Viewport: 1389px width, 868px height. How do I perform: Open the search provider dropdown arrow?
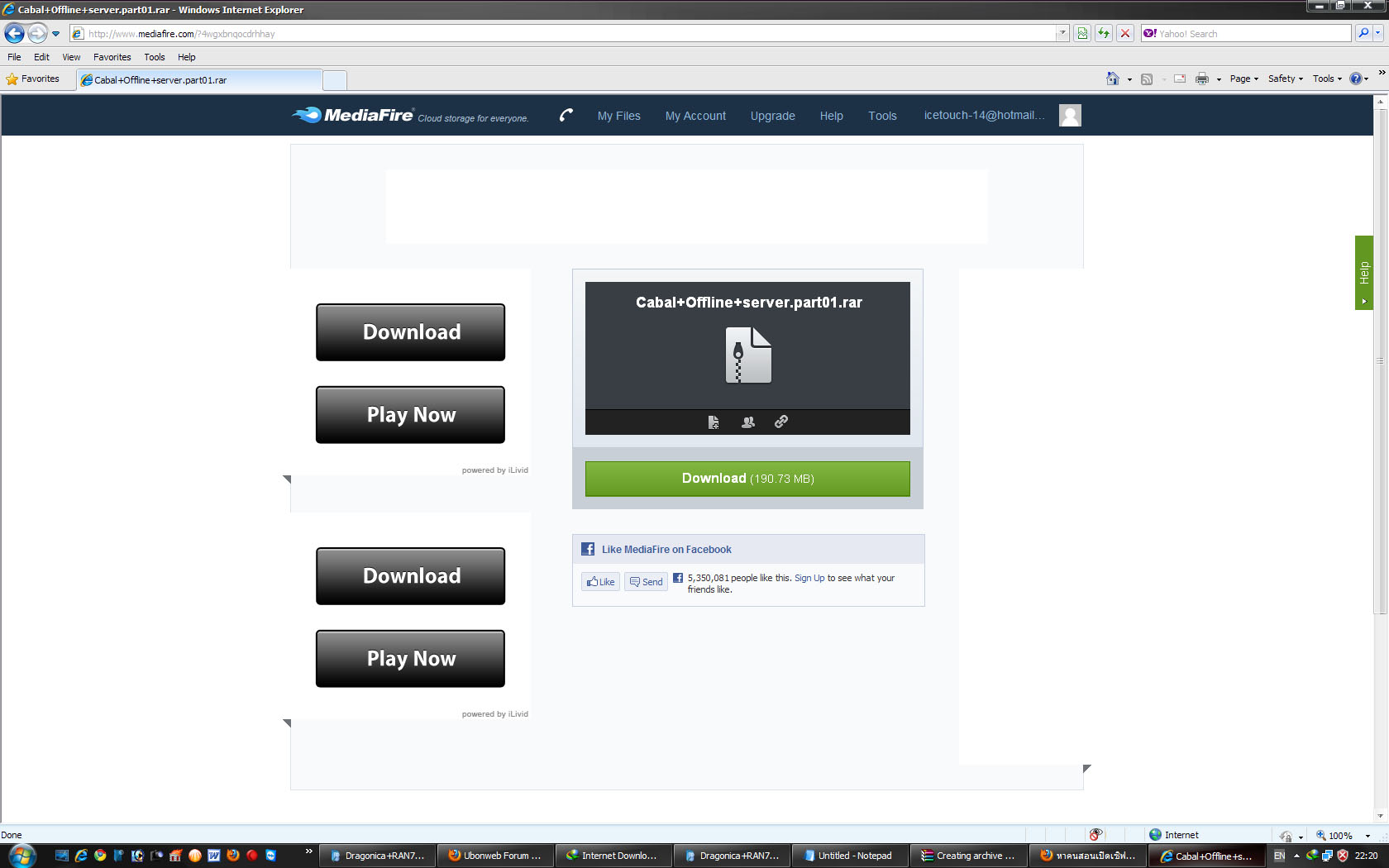tap(1377, 33)
